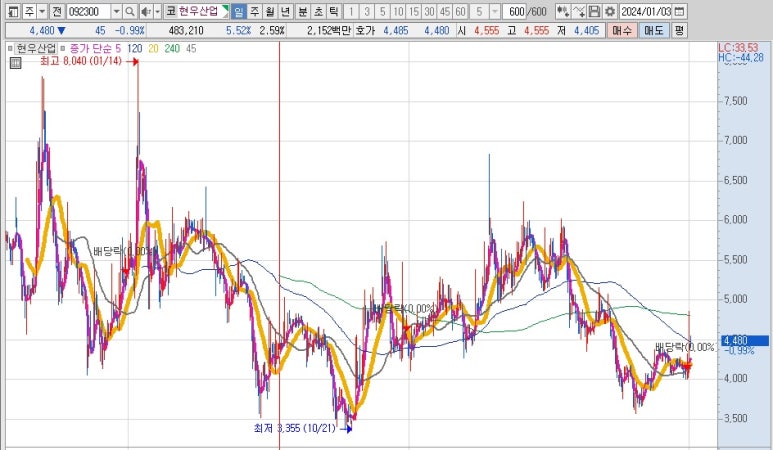Click the LC:33.53 indicator text
The image size is (773, 450).
738,48
